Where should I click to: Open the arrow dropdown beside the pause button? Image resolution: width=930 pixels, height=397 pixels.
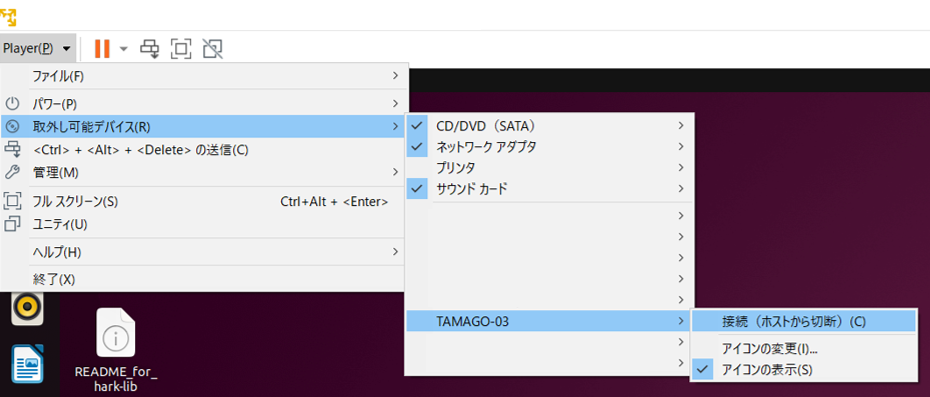123,49
